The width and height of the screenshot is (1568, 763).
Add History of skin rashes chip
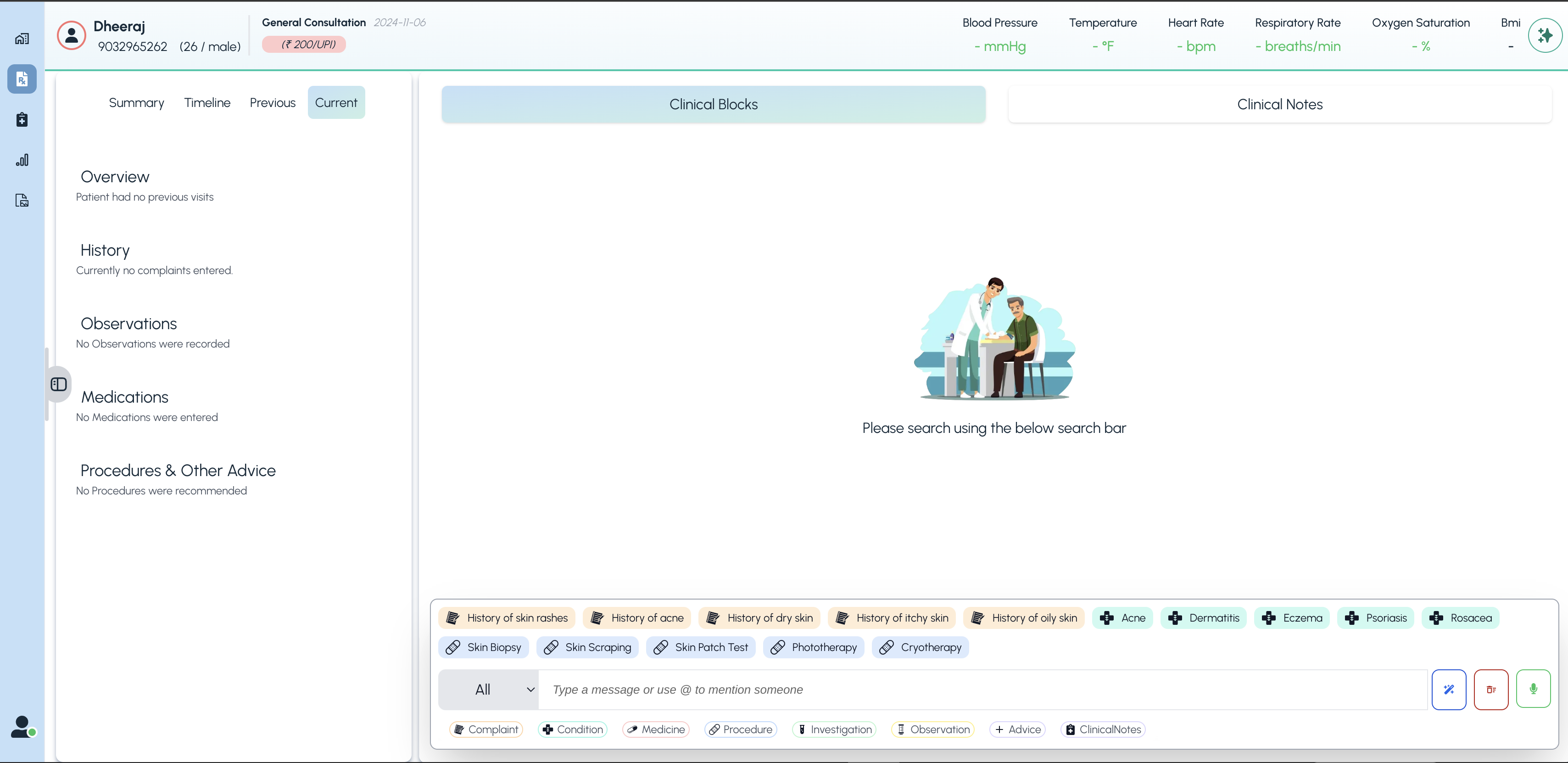pos(507,617)
